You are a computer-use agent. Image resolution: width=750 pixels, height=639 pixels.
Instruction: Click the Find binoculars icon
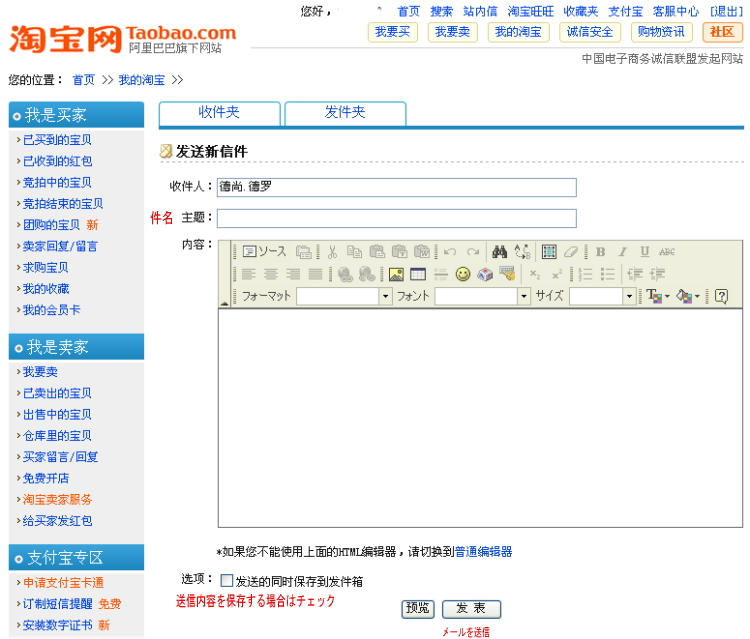(500, 252)
